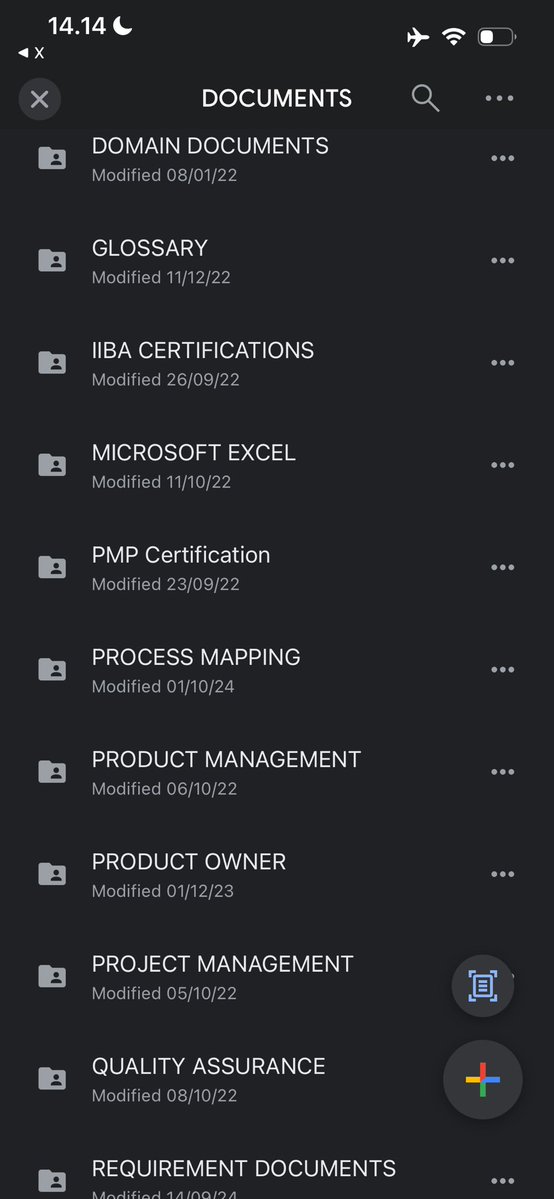Tap the Modified 01/12/23 date
554x1199 pixels.
(x=163, y=892)
